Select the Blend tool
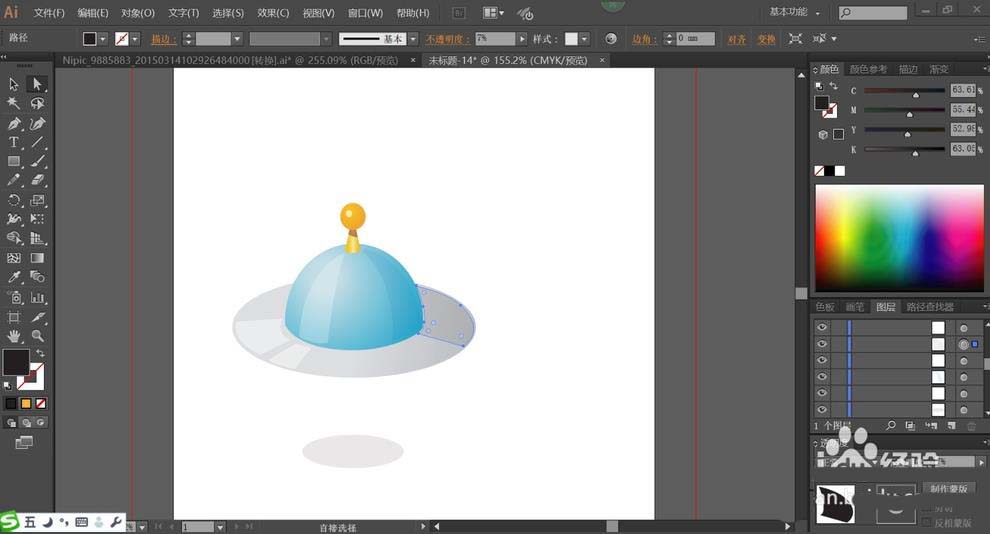Image resolution: width=990 pixels, height=534 pixels. [x=37, y=277]
